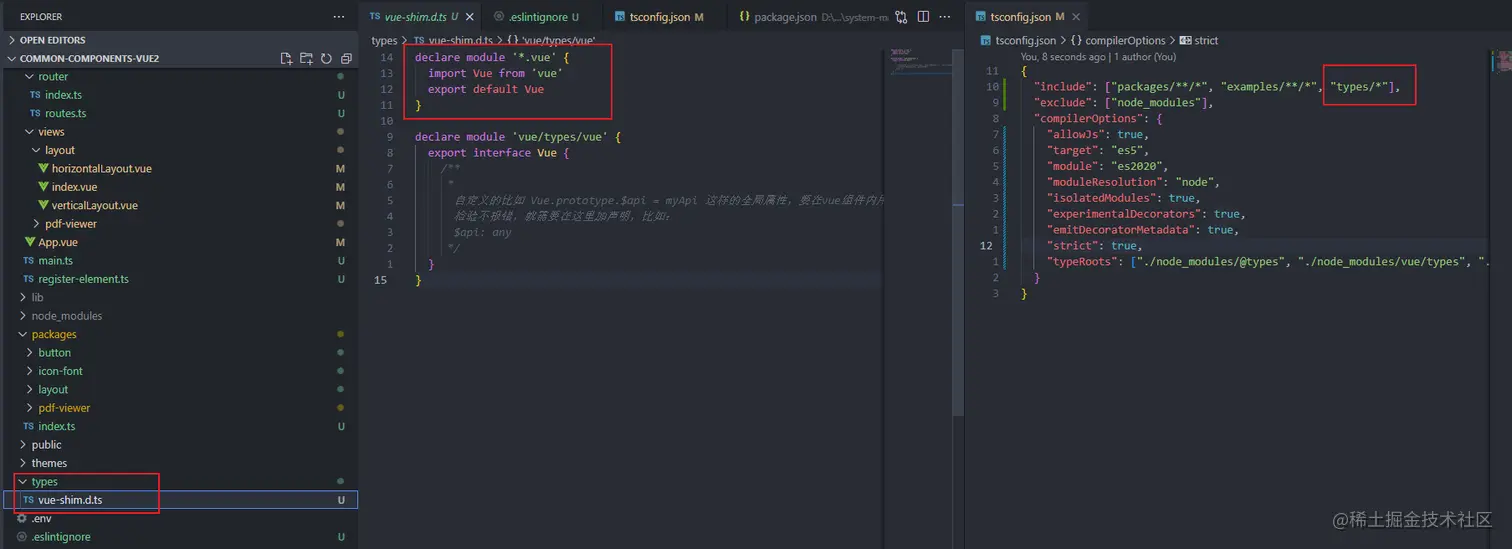Collapse all folders in Explorer
Screen dimensions: 1512x549
click(x=346, y=59)
